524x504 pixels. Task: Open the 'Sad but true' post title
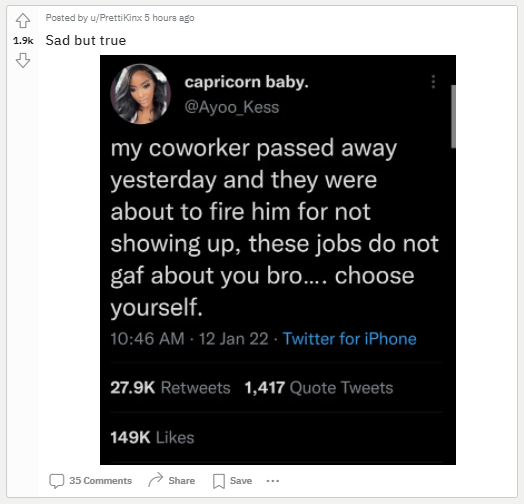pos(86,40)
